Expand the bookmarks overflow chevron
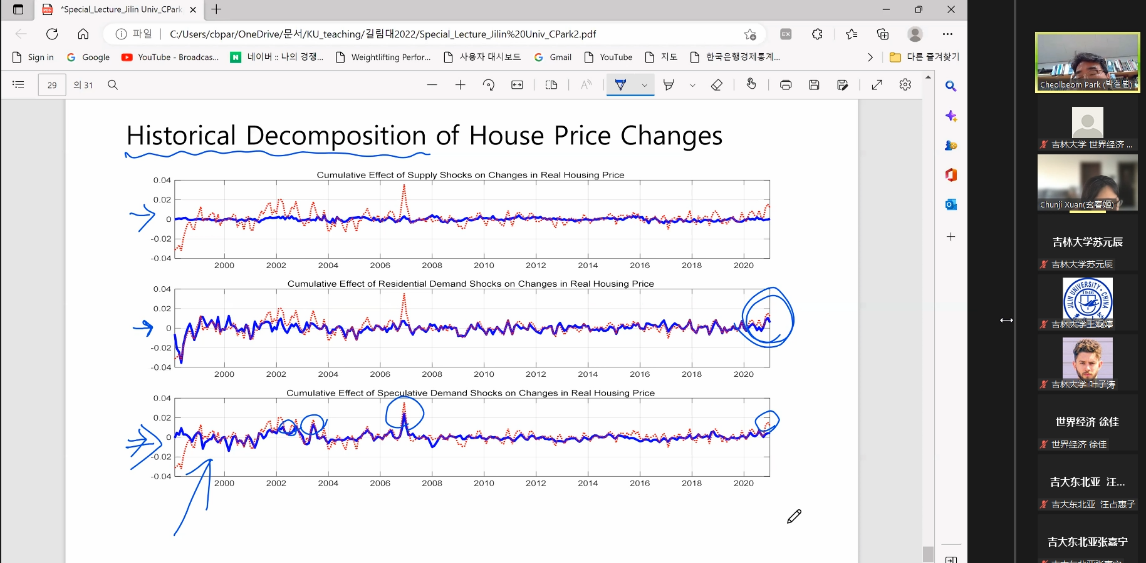This screenshot has width=1146, height=563. coord(870,57)
